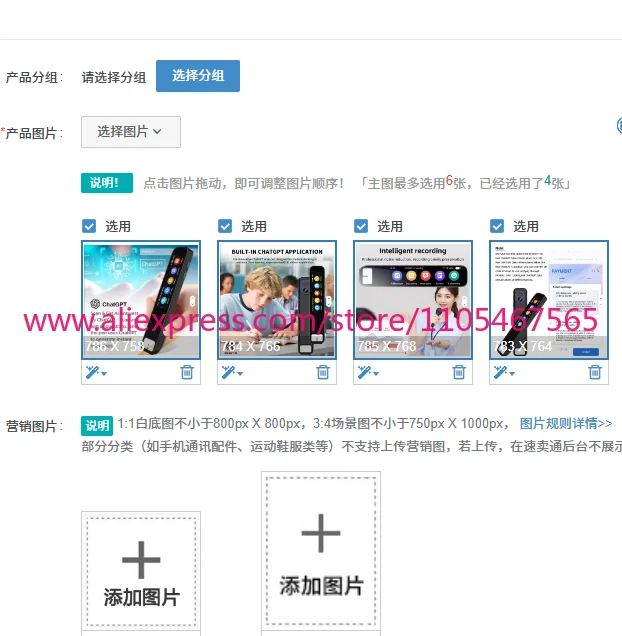Uncheck 选用 for the 785 X 768 image
This screenshot has height=636, width=622.
[x=361, y=226]
